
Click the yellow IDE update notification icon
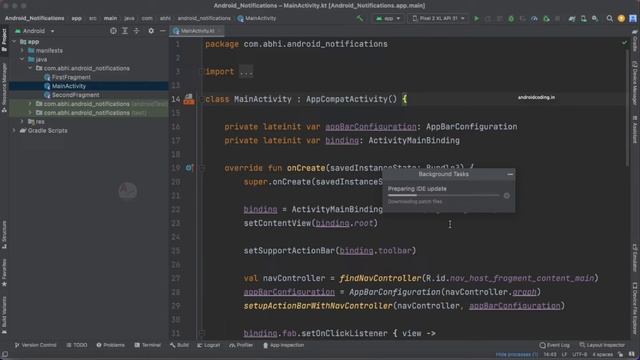pyautogui.click(x=621, y=18)
